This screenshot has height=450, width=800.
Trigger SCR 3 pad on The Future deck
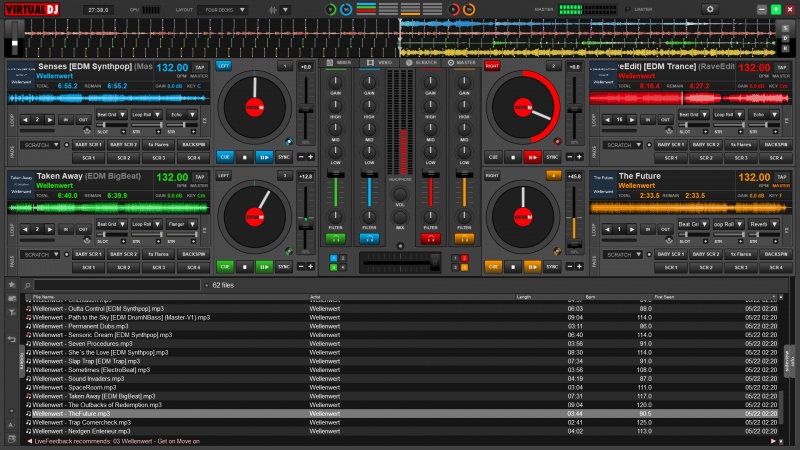[x=741, y=267]
